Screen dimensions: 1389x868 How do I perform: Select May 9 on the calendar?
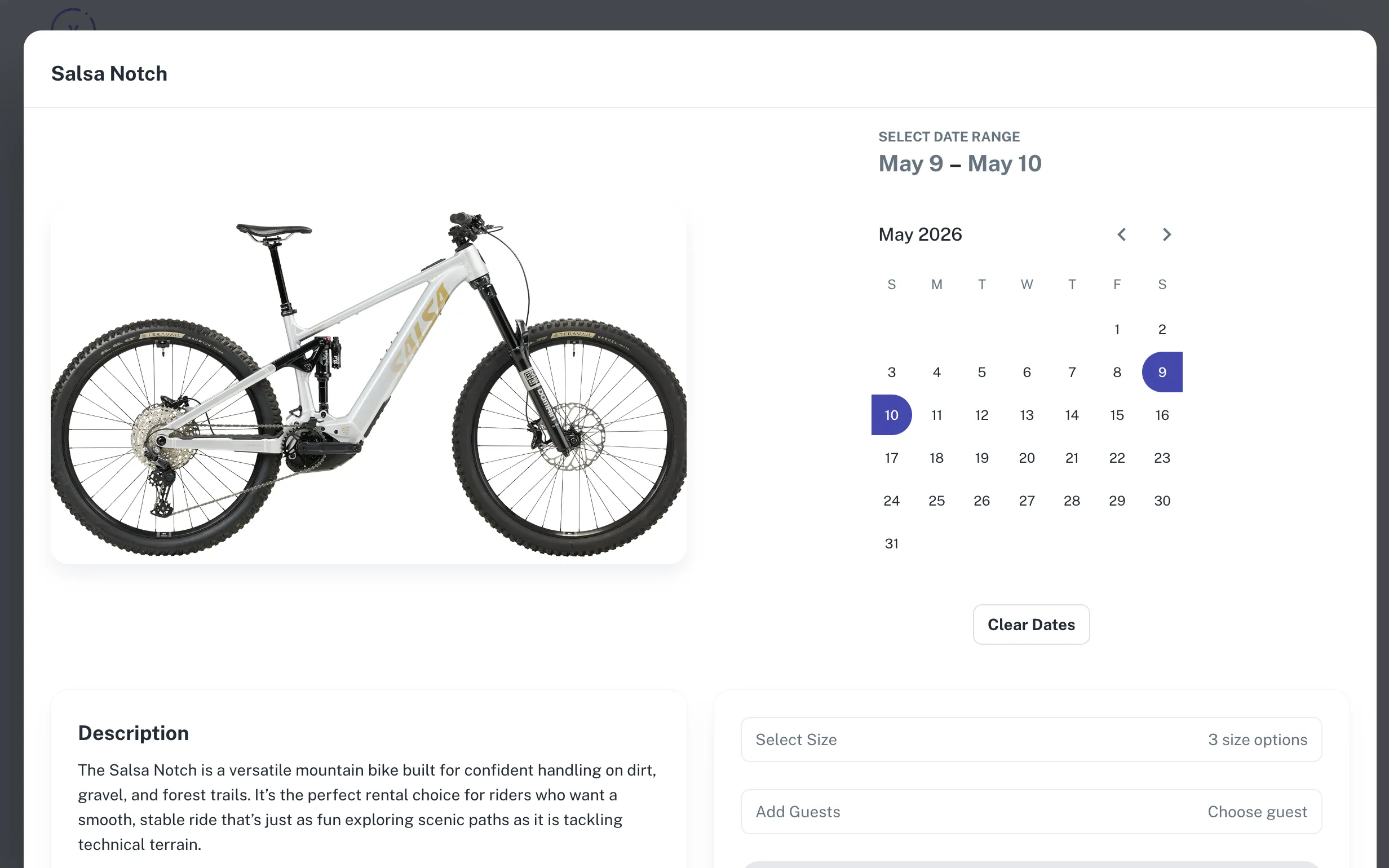(1162, 372)
